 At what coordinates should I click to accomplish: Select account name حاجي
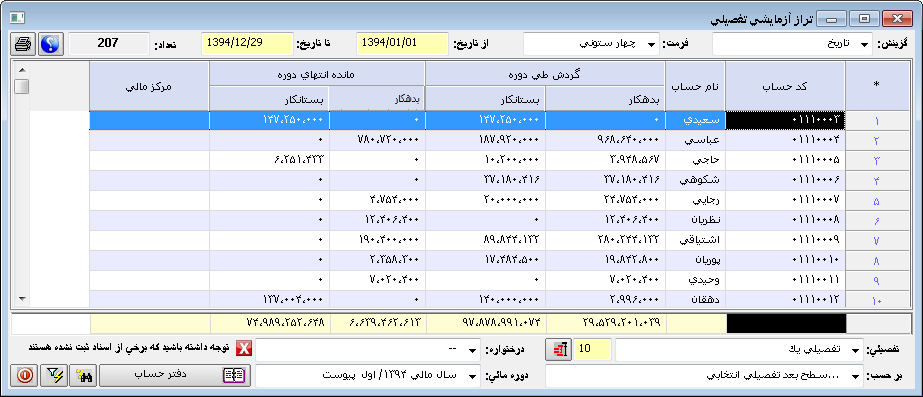tap(695, 161)
